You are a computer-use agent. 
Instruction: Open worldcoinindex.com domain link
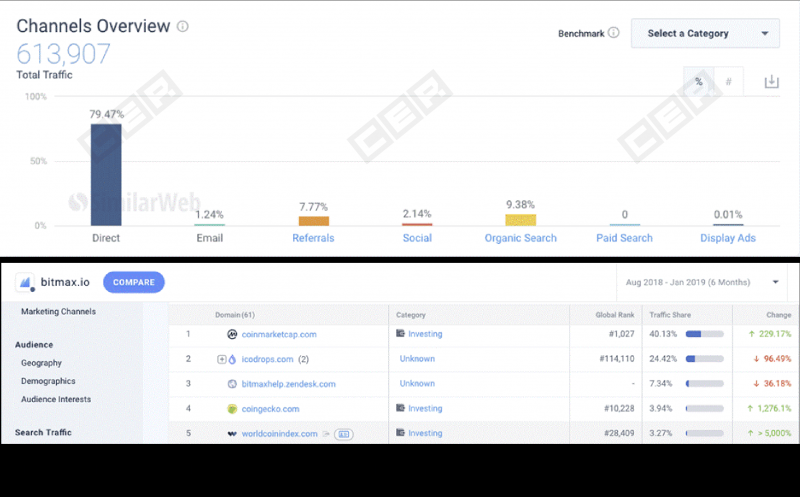pyautogui.click(x=280, y=434)
